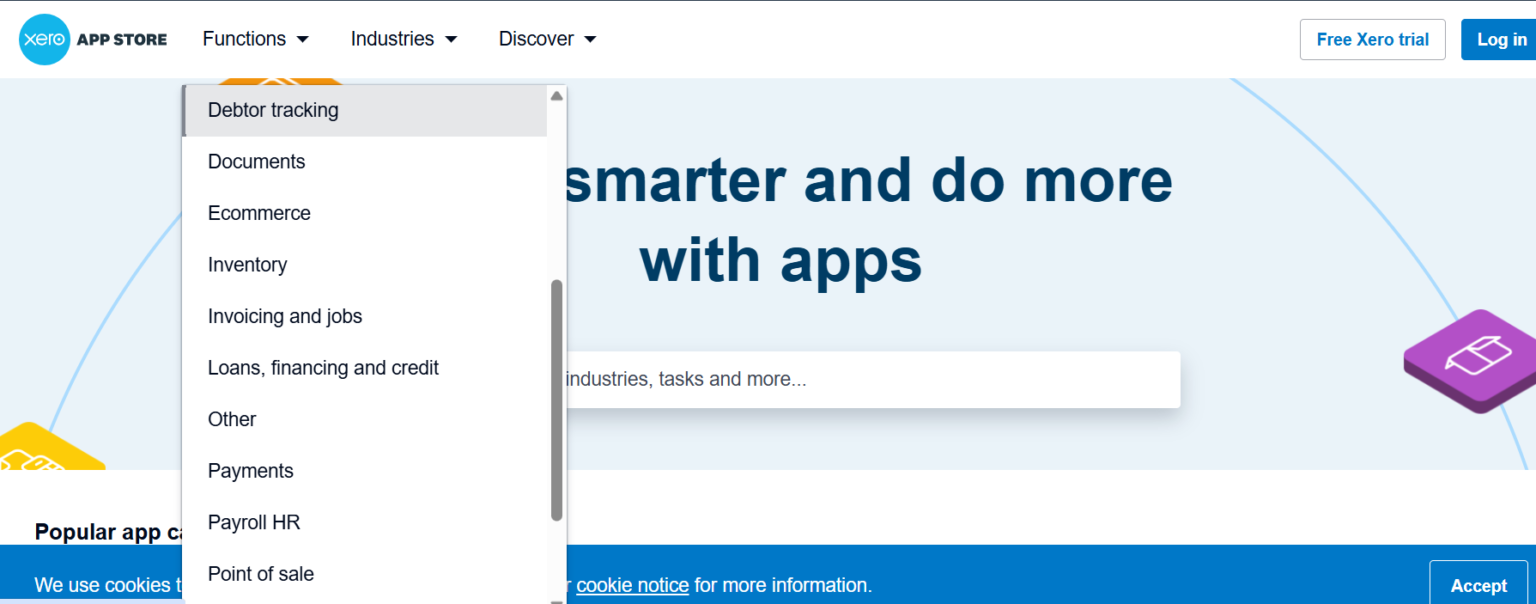Screen dimensions: 1536x604
Task: Open the Industries dropdown menu
Action: (403, 39)
